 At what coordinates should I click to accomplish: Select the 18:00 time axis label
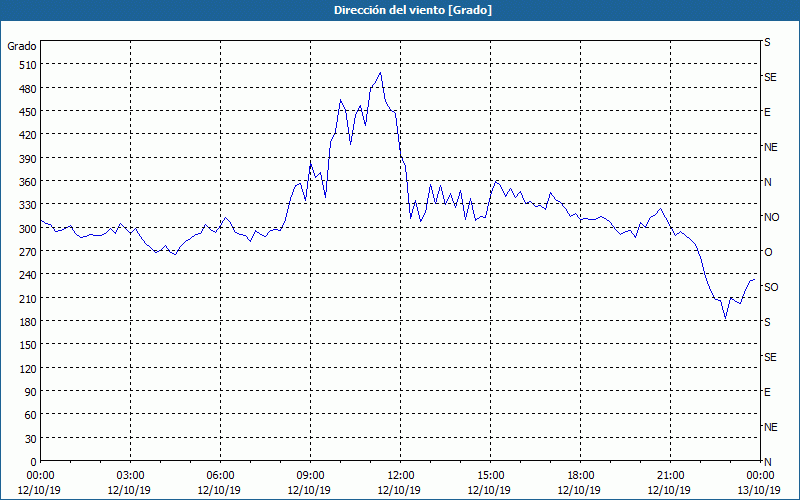tap(580, 476)
